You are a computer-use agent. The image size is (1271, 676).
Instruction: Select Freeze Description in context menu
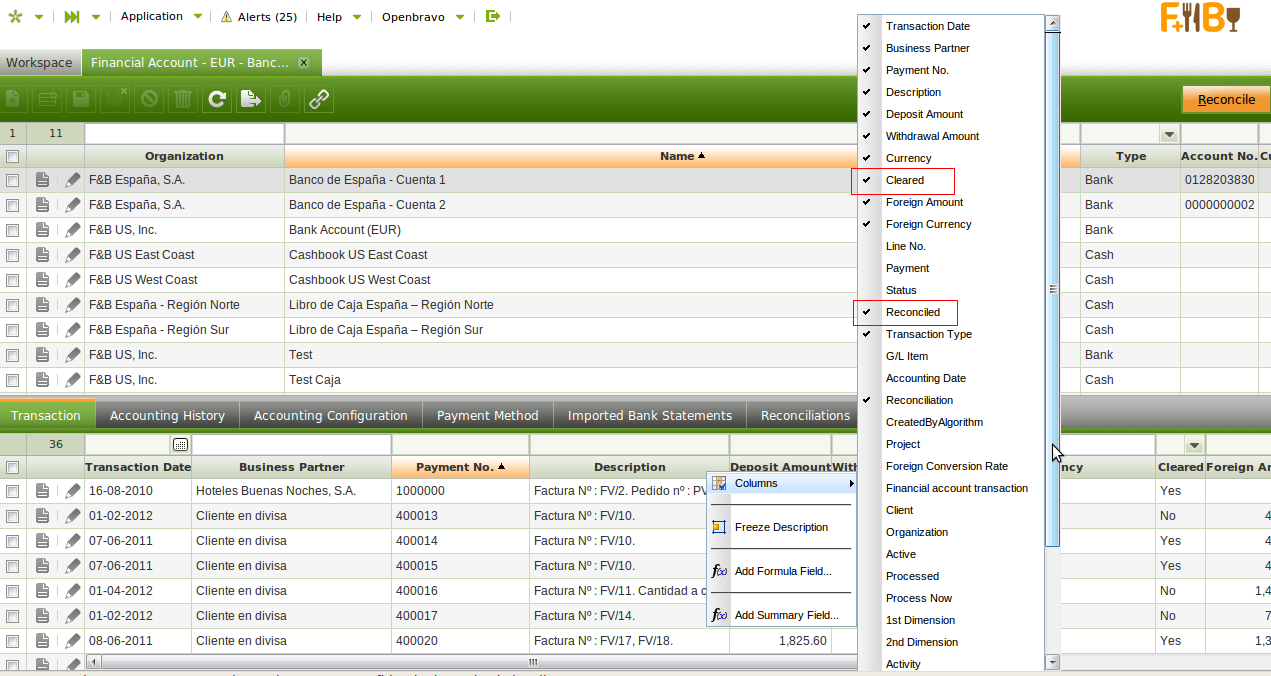(780, 527)
